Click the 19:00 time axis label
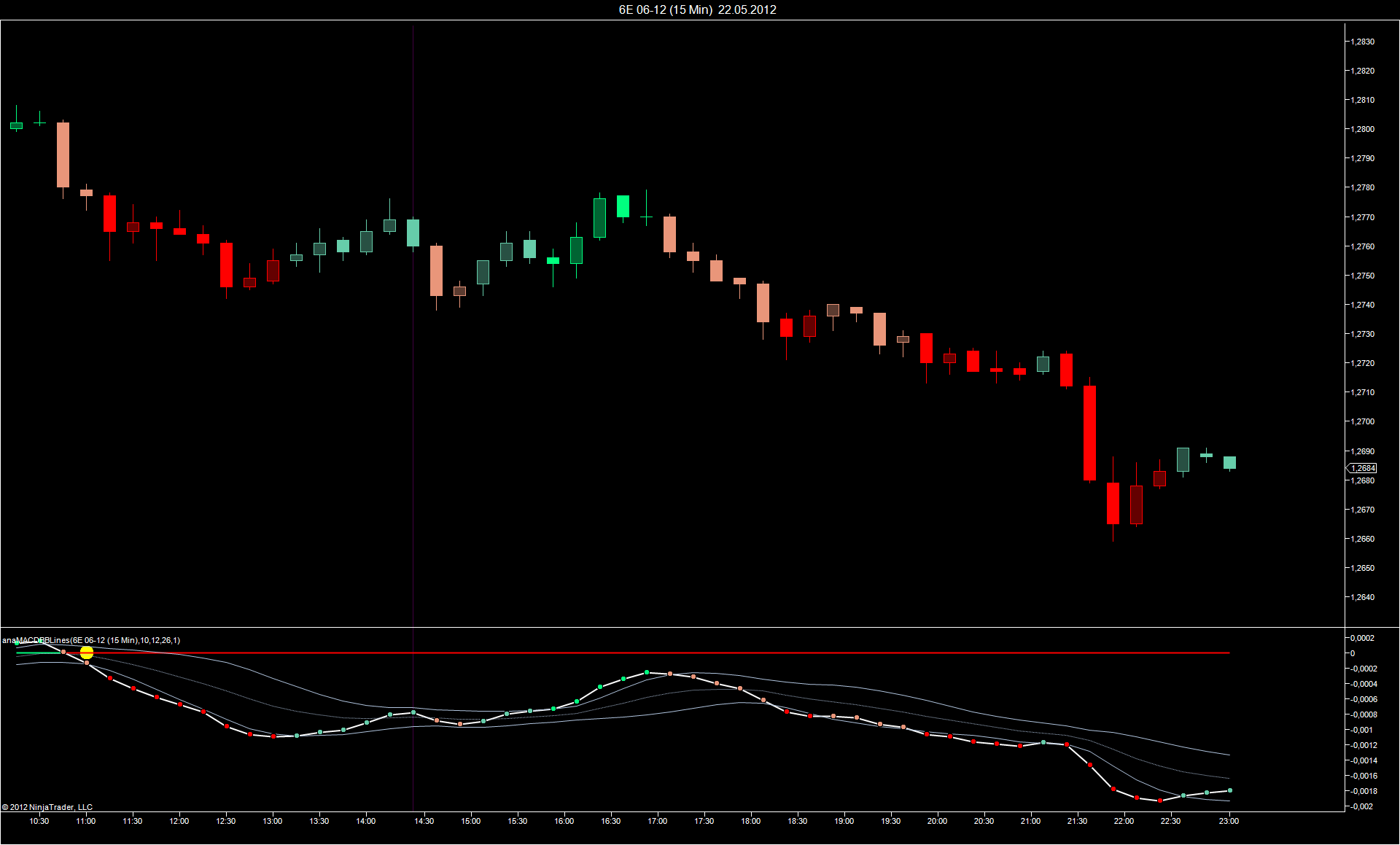This screenshot has width=1400, height=845. point(844,821)
